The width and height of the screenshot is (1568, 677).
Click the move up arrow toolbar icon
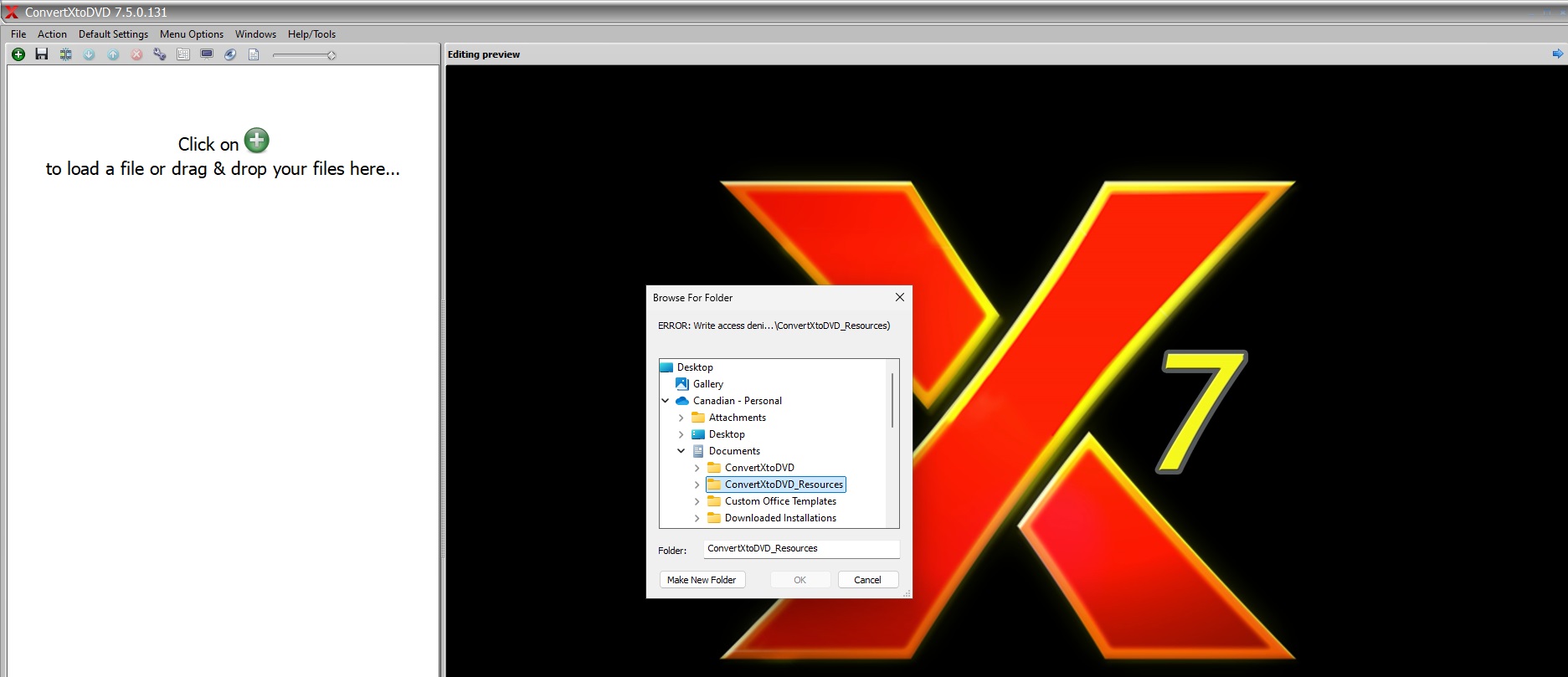pos(113,54)
